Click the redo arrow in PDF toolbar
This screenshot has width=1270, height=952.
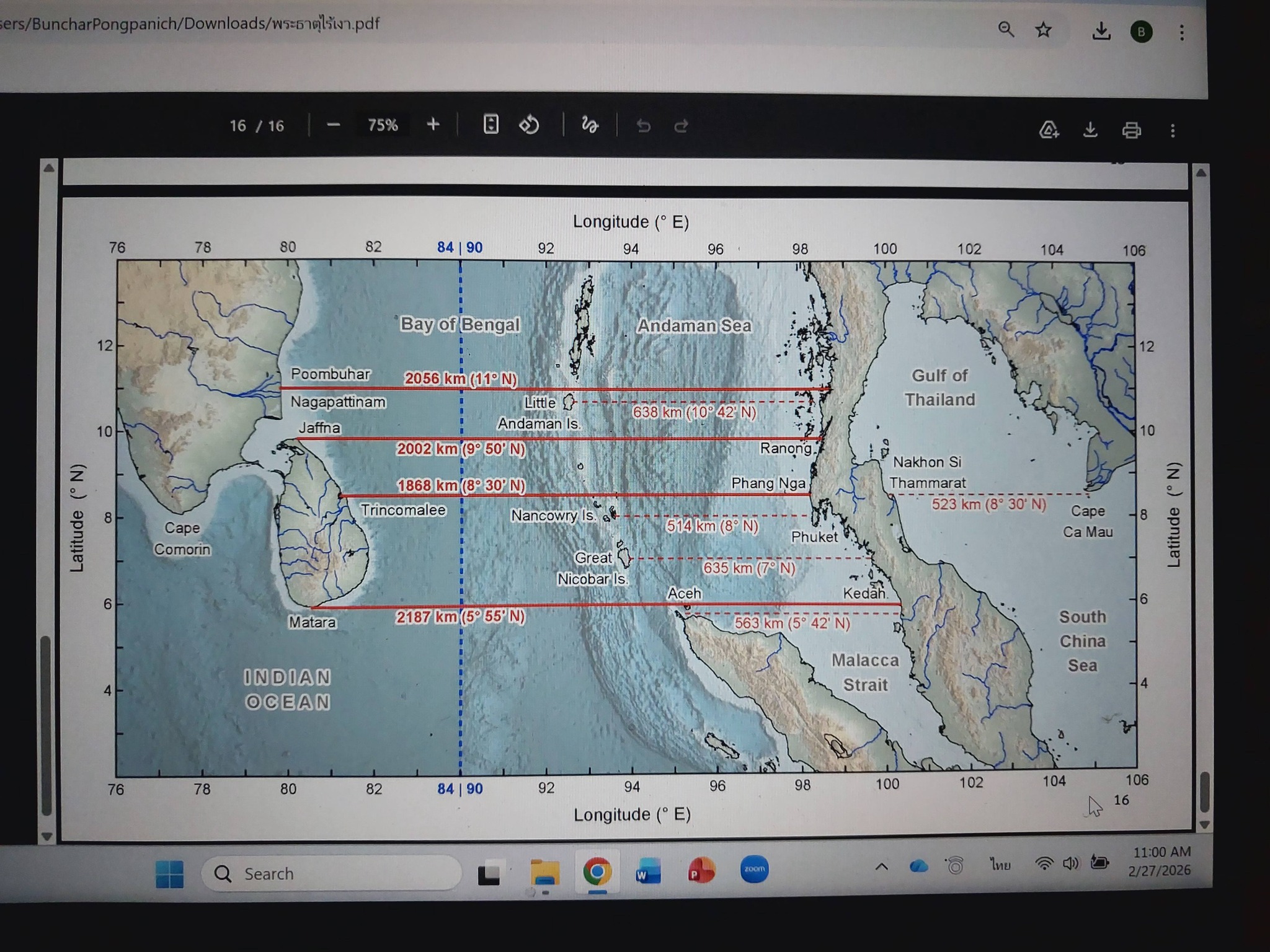[x=681, y=126]
